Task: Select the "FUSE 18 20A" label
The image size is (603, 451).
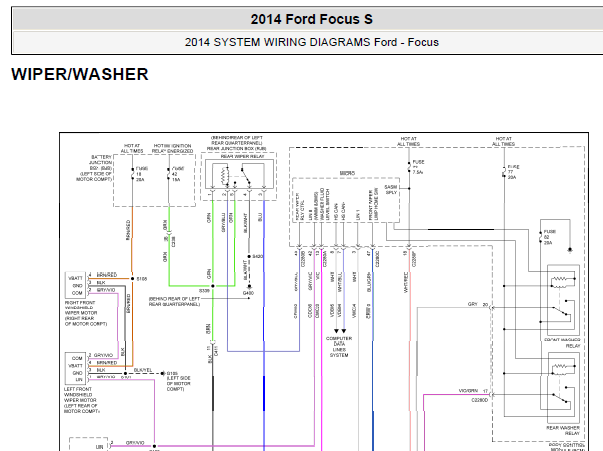Action: click(x=142, y=174)
